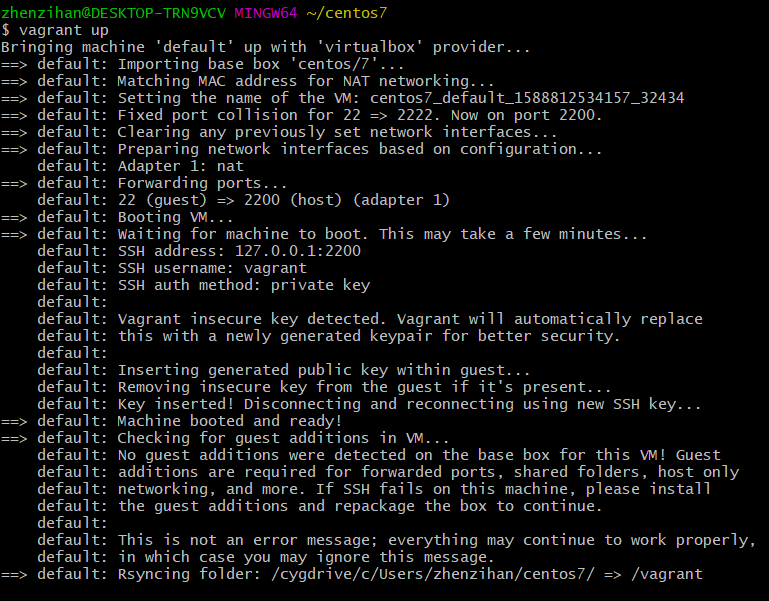Click the 'Checking for guest additions in VM' line
The height and width of the screenshot is (601, 769).
click(225, 438)
